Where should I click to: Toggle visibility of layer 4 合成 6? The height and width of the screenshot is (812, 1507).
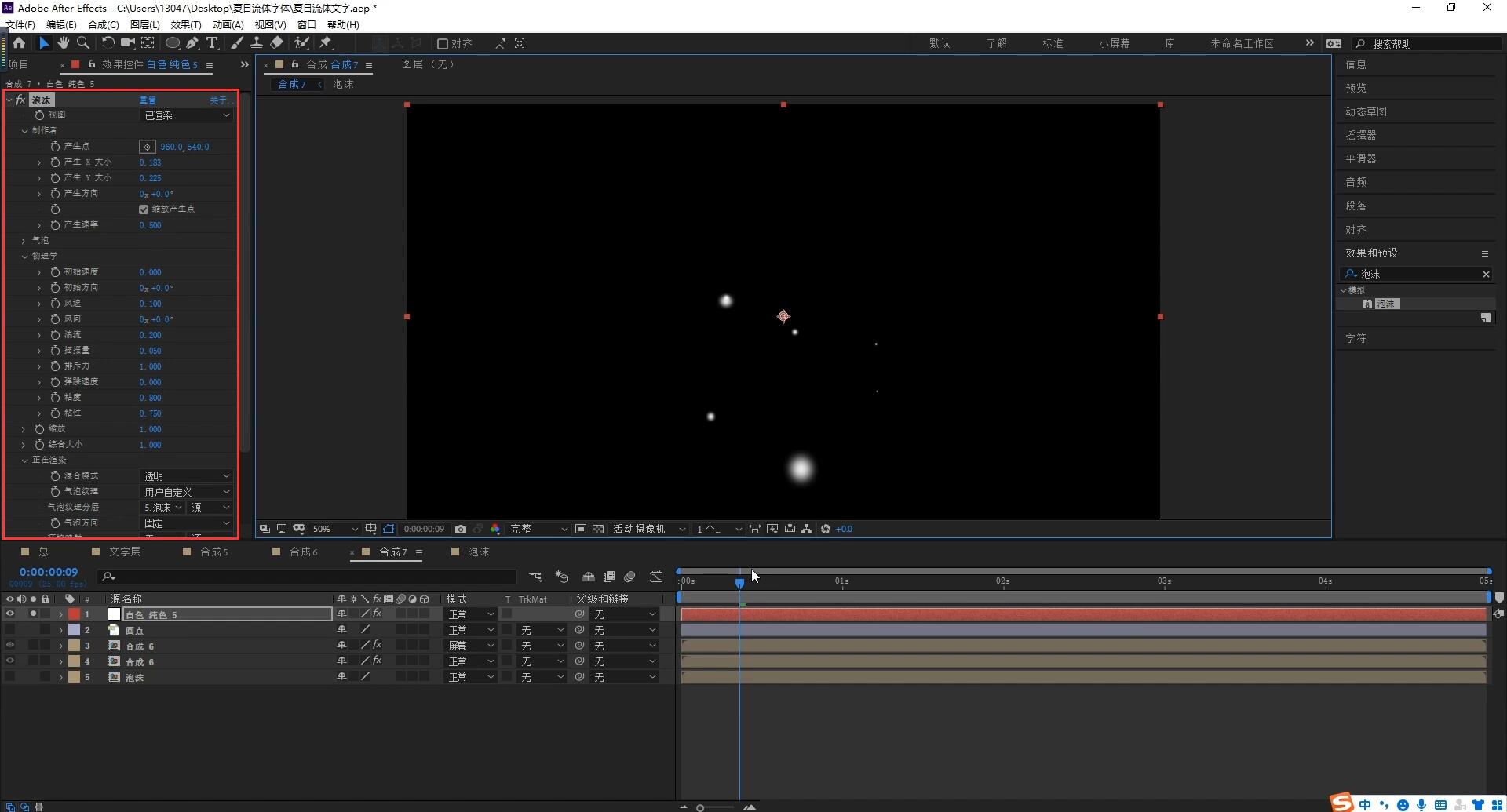tap(10, 661)
